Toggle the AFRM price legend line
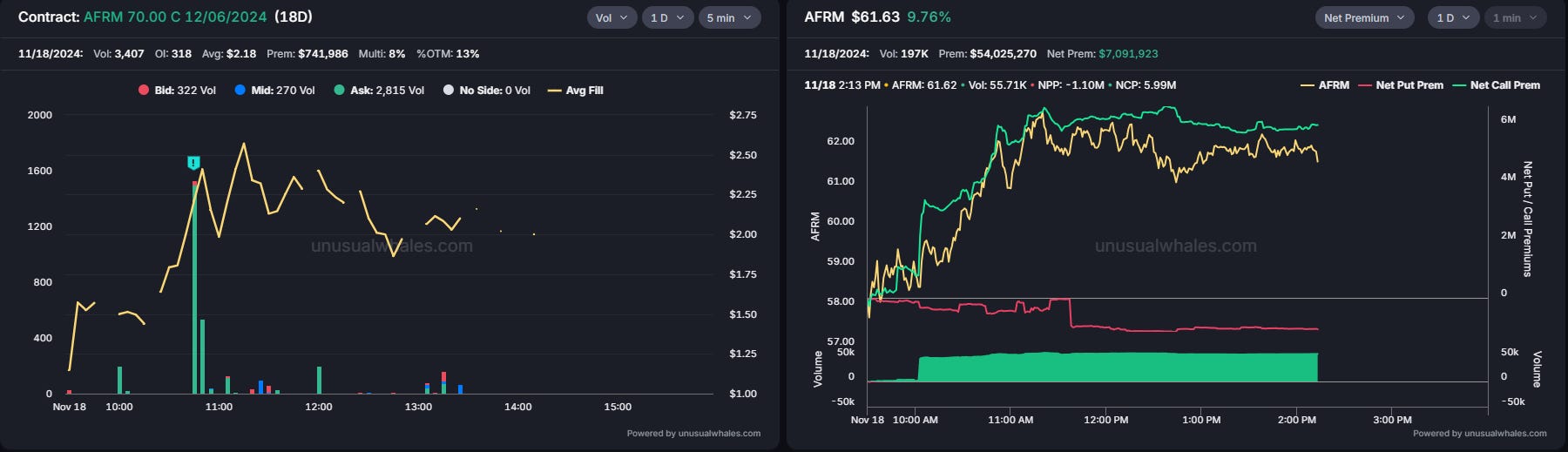This screenshot has width=1568, height=452. coord(1325,85)
